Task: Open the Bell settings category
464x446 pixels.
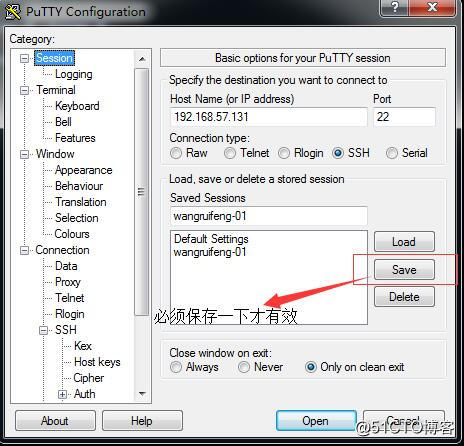Action: pos(63,122)
